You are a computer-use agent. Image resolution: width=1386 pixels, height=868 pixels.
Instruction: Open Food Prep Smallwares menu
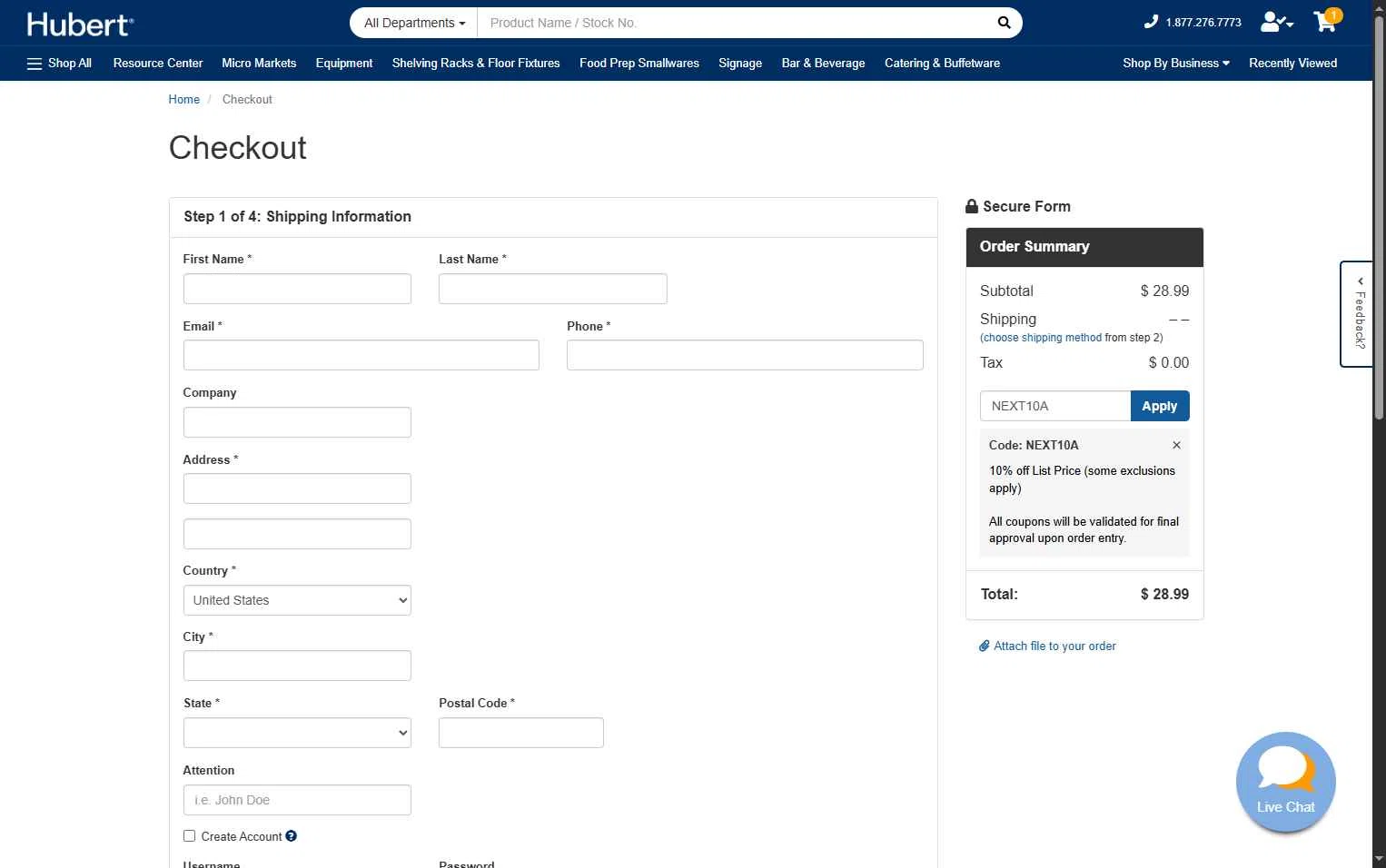[639, 64]
